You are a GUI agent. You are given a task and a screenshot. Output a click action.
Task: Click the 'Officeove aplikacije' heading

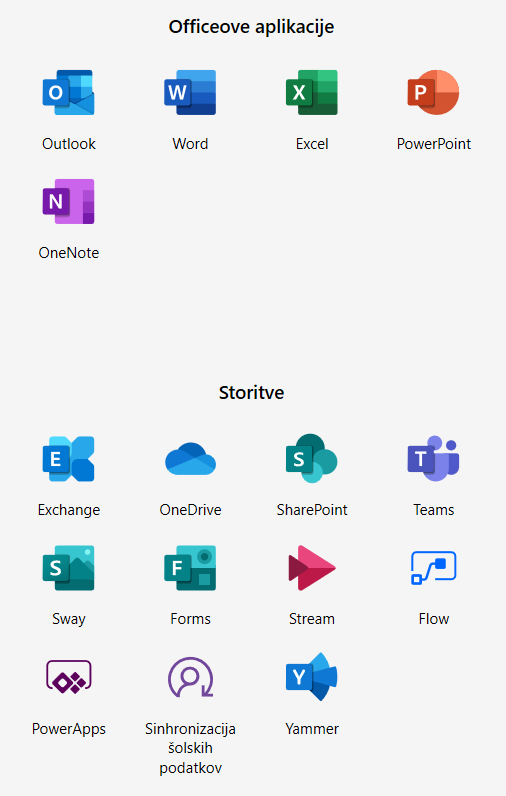click(x=251, y=27)
